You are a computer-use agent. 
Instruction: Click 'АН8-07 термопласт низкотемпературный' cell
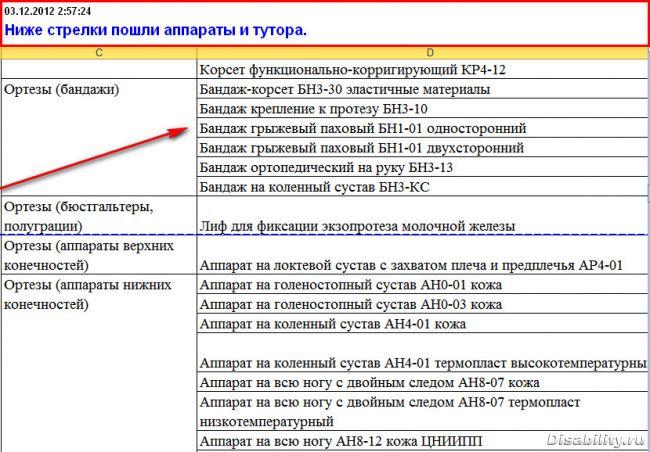pyautogui.click(x=423, y=411)
